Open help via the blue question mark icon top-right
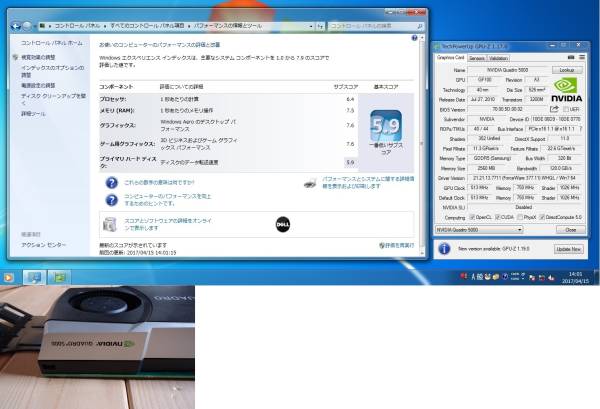The image size is (600, 409). coord(414,38)
